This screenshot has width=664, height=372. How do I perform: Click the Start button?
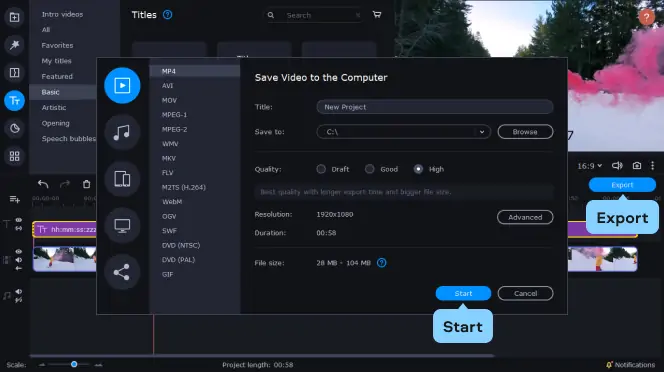(463, 293)
